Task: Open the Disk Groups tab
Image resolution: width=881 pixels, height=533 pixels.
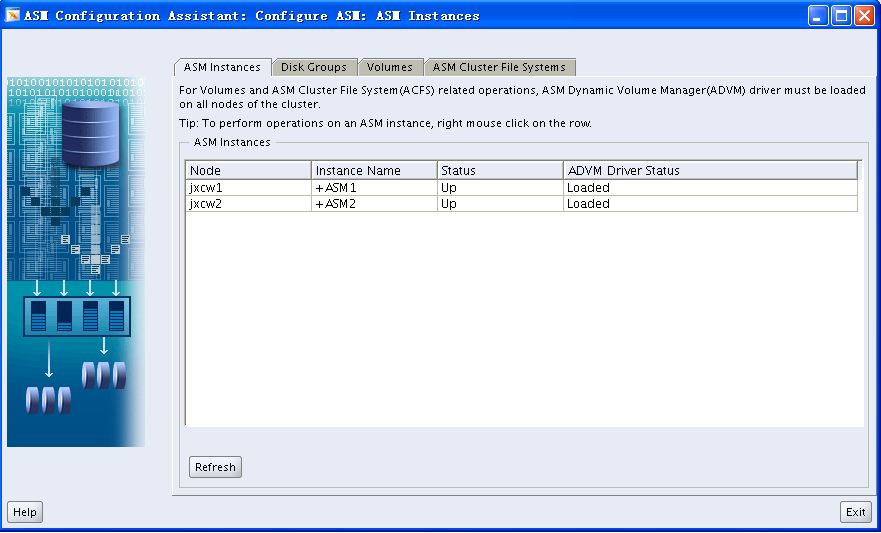Action: tap(314, 67)
